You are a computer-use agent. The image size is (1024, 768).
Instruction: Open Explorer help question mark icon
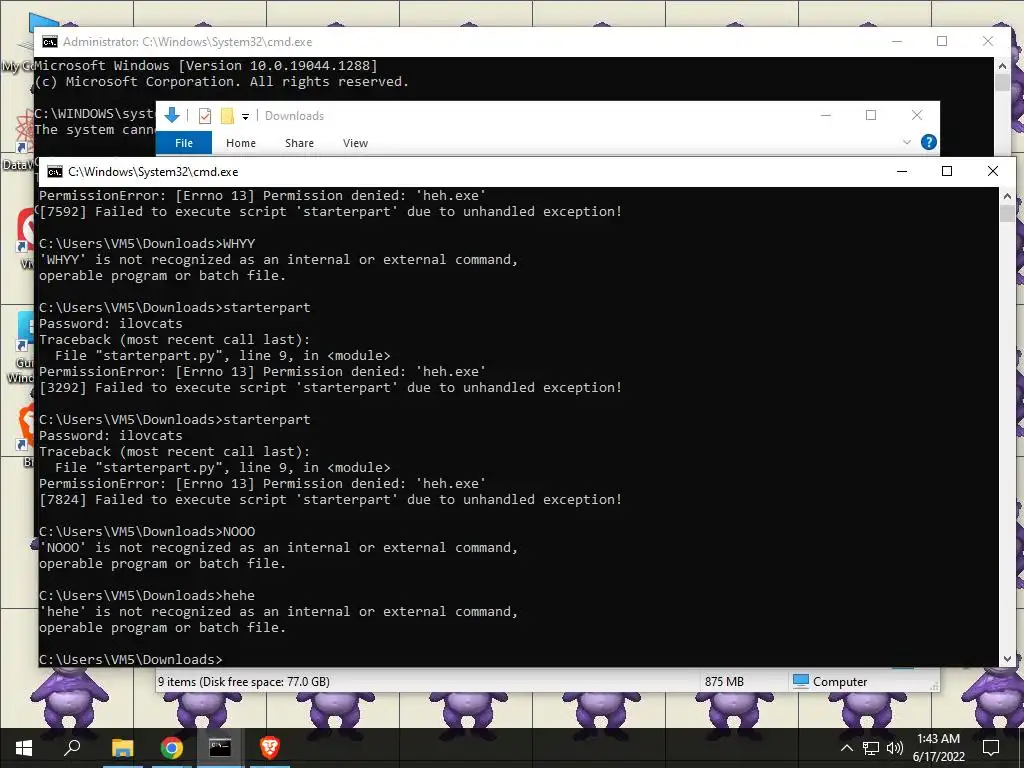click(928, 142)
